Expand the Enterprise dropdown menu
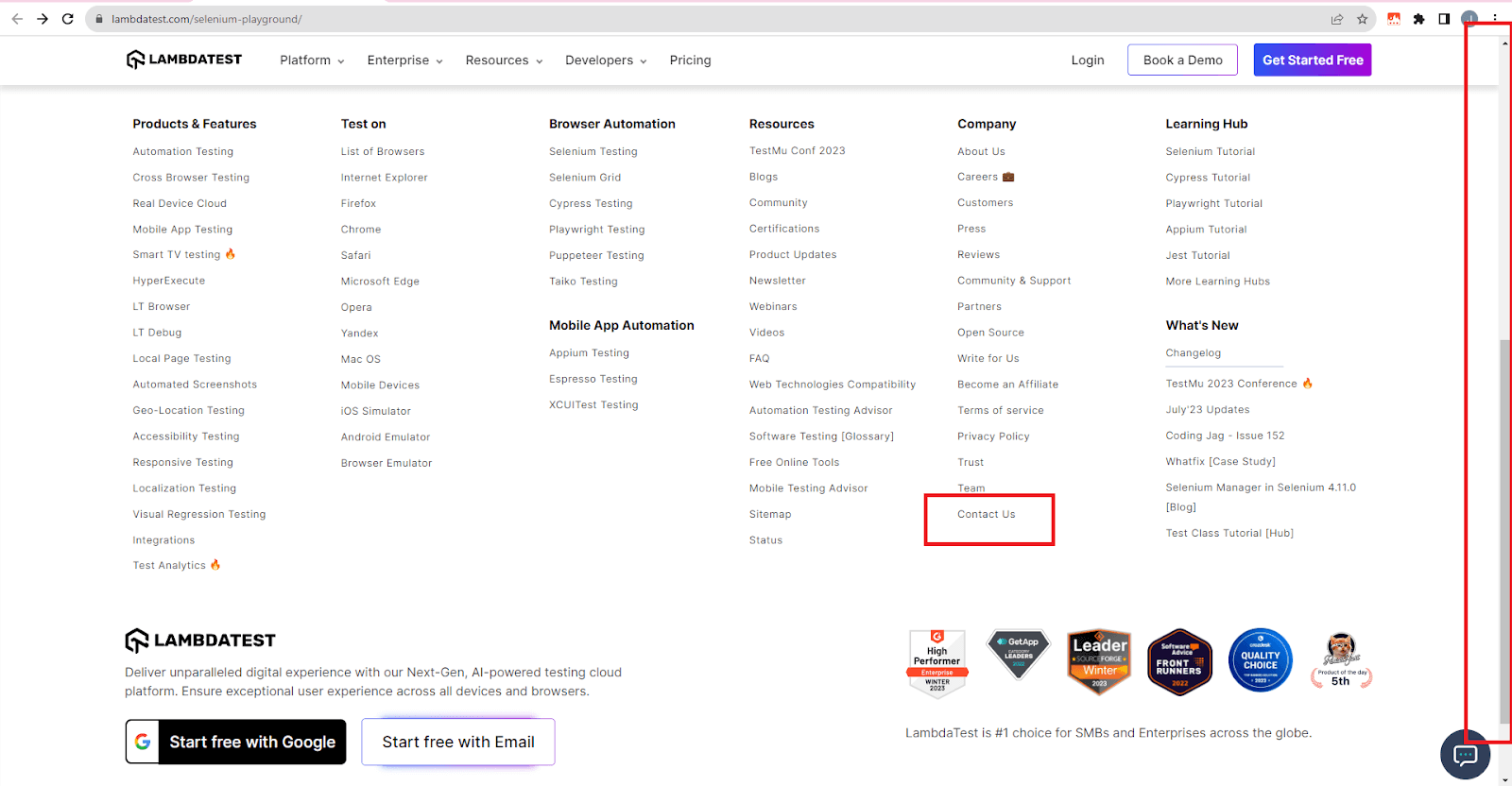Image resolution: width=1512 pixels, height=786 pixels. pos(404,60)
